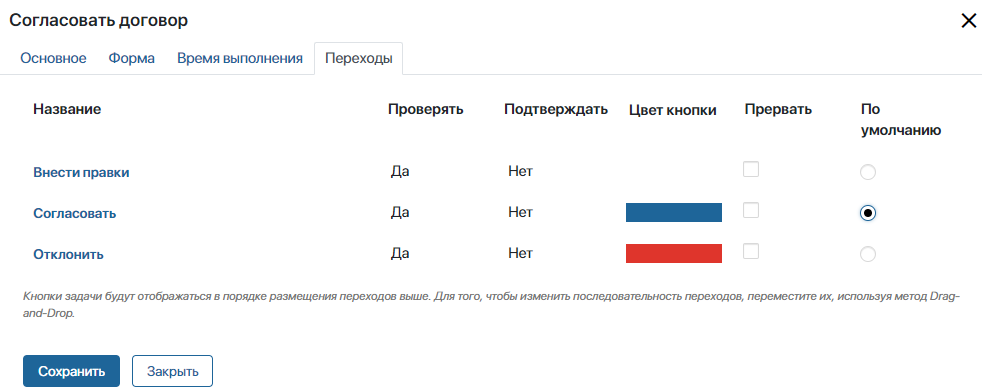Image resolution: width=982 pixels, height=391 pixels.
Task: Open the Внести правки transition link
Action: pos(81,173)
